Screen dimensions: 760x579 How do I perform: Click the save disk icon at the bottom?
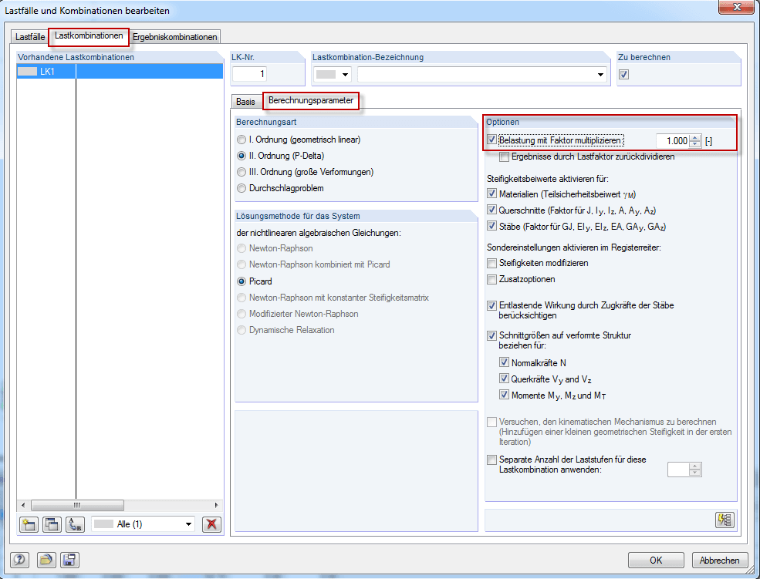click(70, 560)
